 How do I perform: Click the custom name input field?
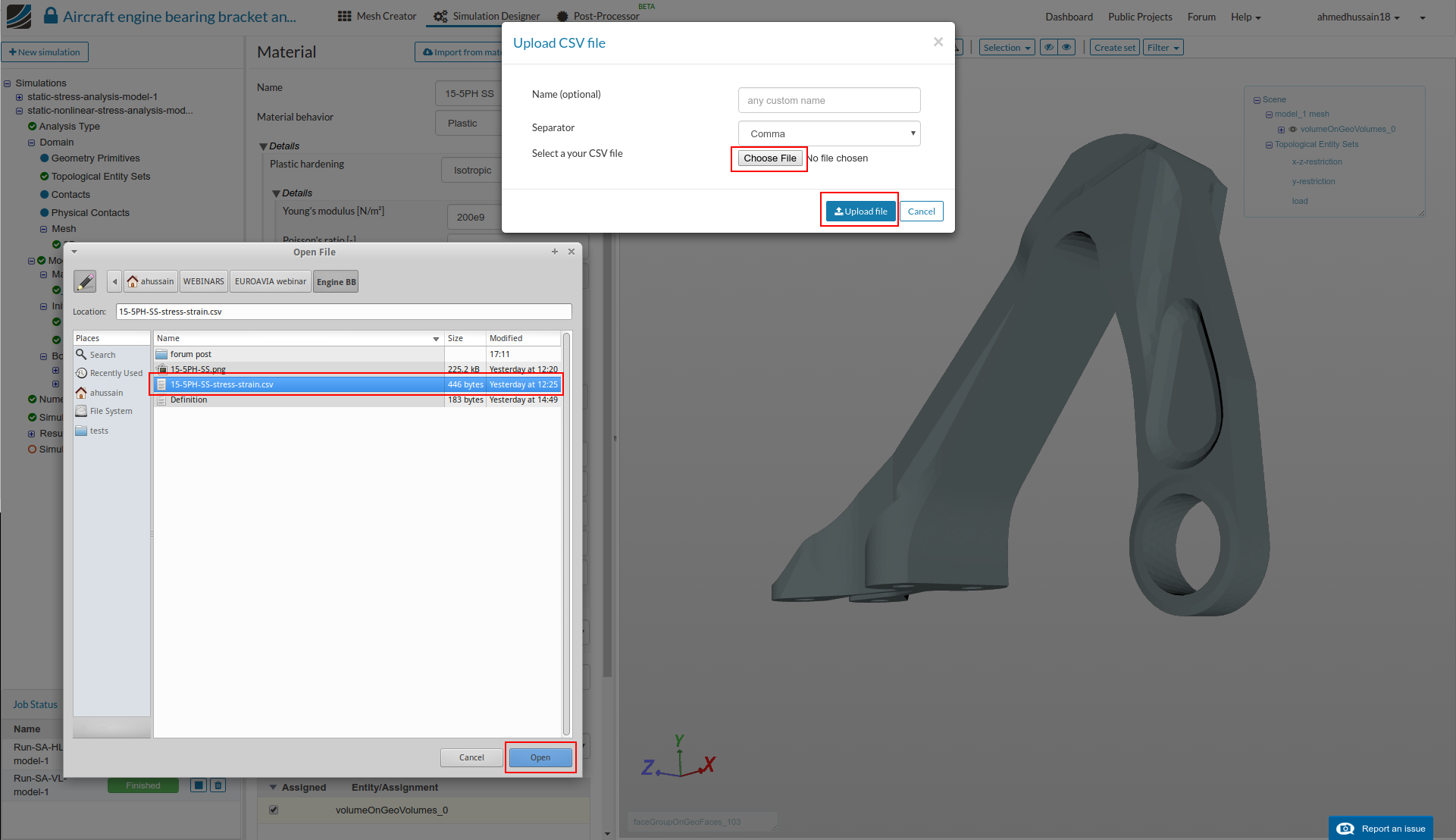tap(828, 100)
